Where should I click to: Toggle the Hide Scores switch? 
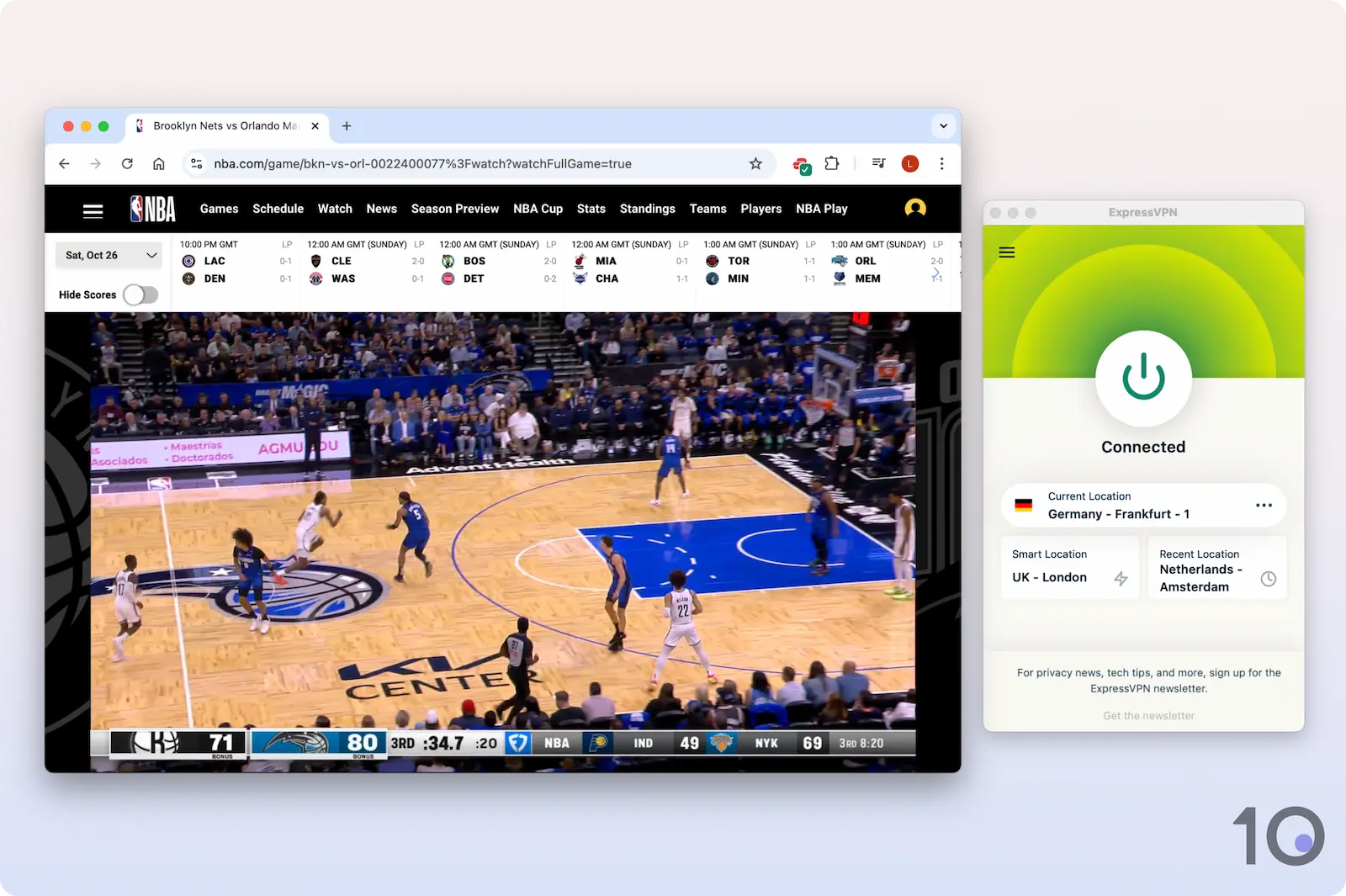pos(140,294)
